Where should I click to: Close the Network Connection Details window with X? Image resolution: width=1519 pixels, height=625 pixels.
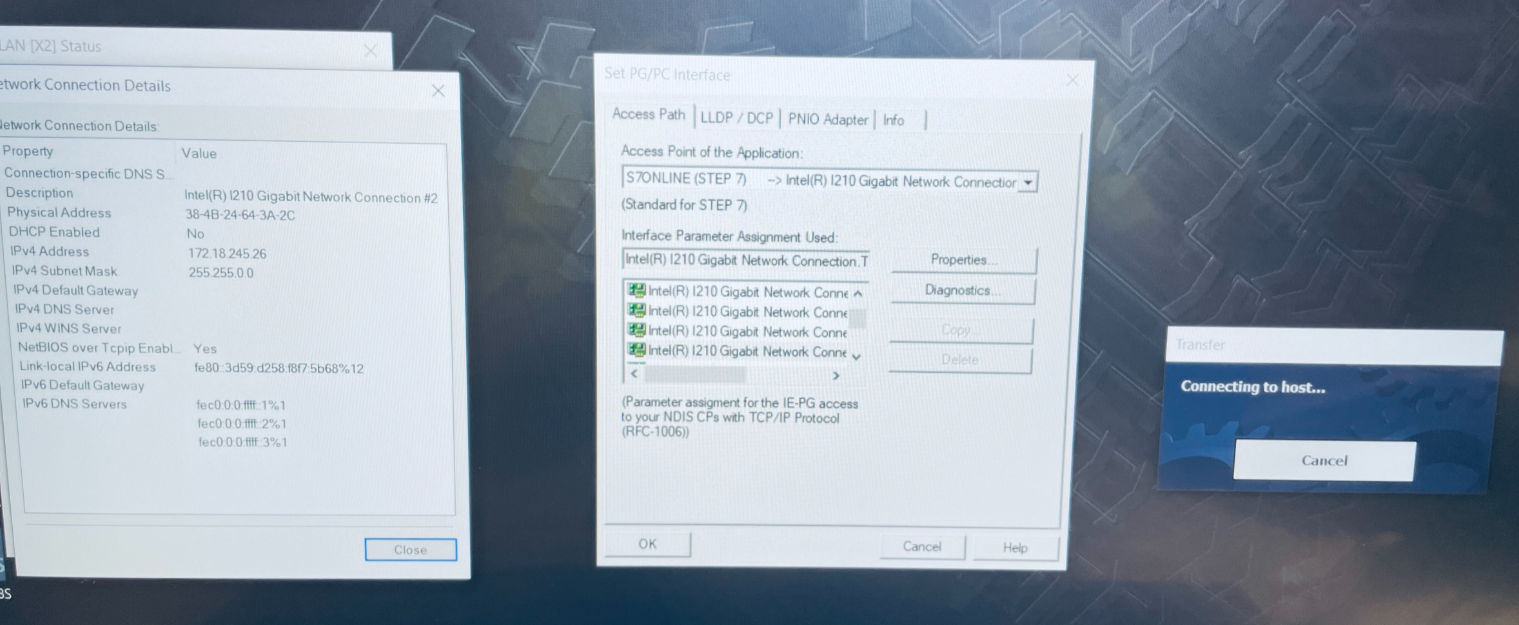(x=438, y=91)
